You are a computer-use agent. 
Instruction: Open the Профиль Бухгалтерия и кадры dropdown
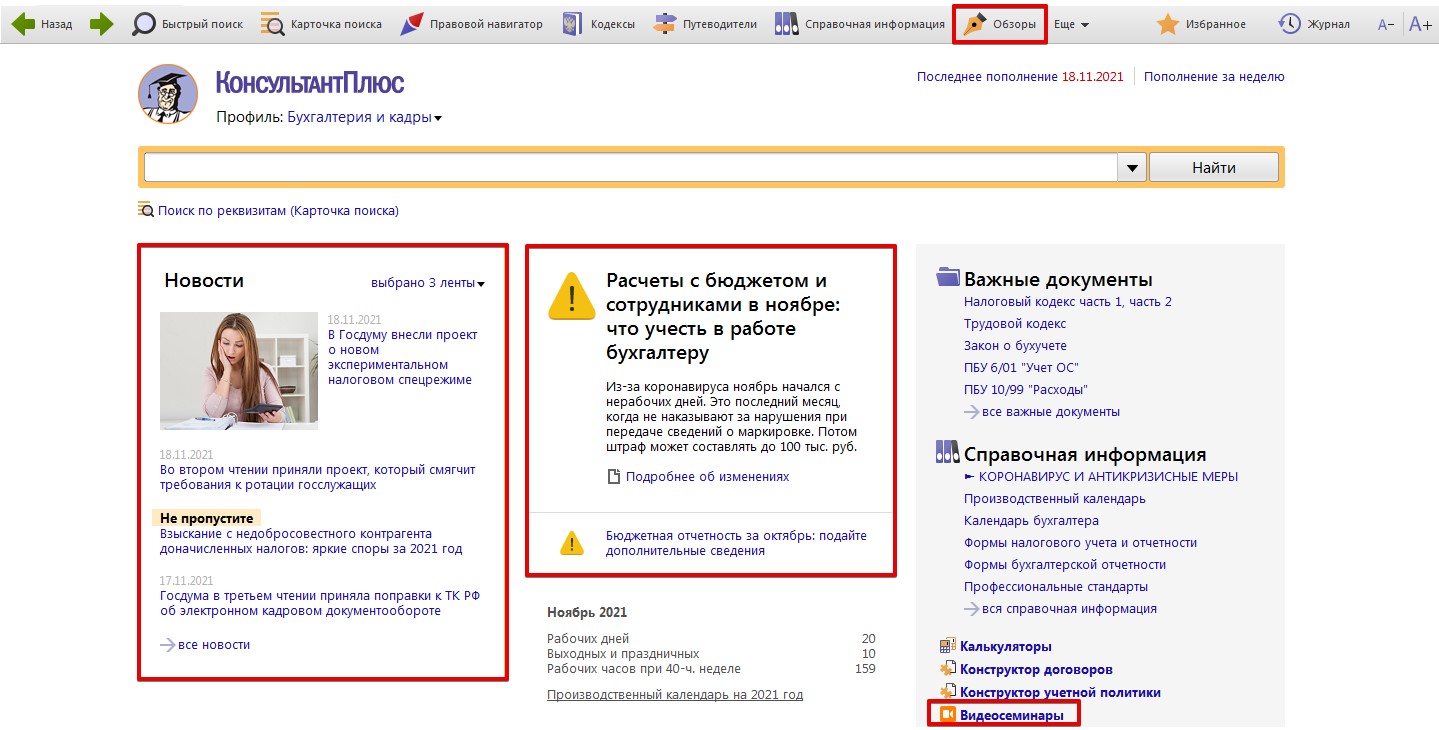click(364, 118)
